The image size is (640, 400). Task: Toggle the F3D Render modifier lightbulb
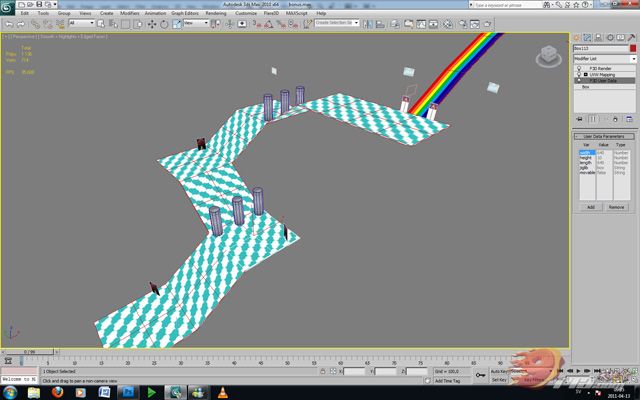pyautogui.click(x=579, y=68)
